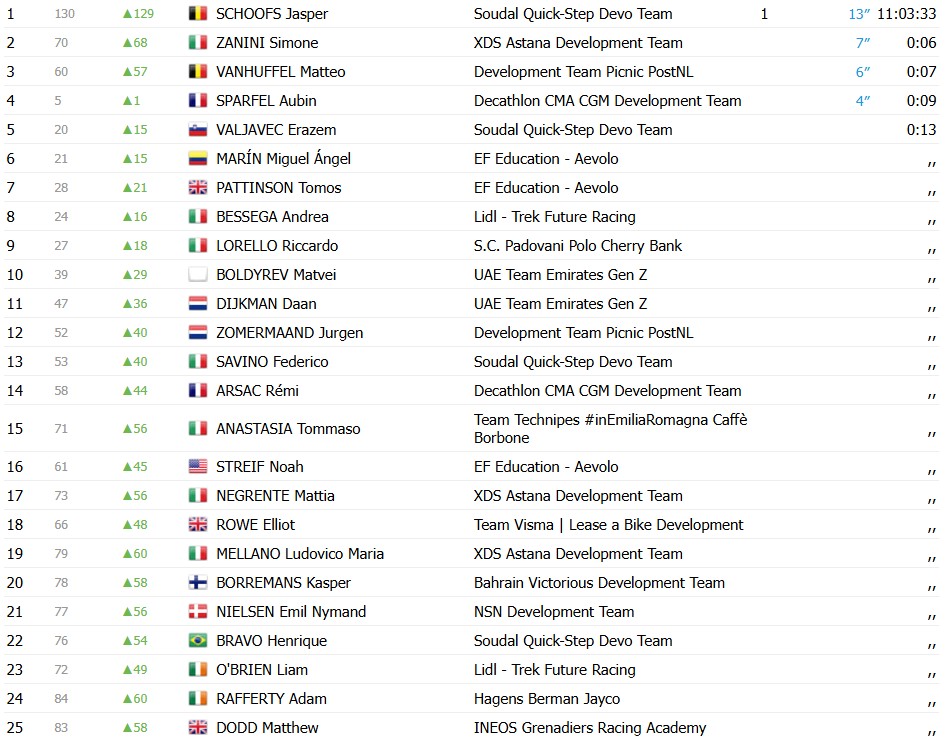The width and height of the screenshot is (947, 740).
Task: Click the blank flag beside BOLDYREV Matvei
Action: pos(197,275)
